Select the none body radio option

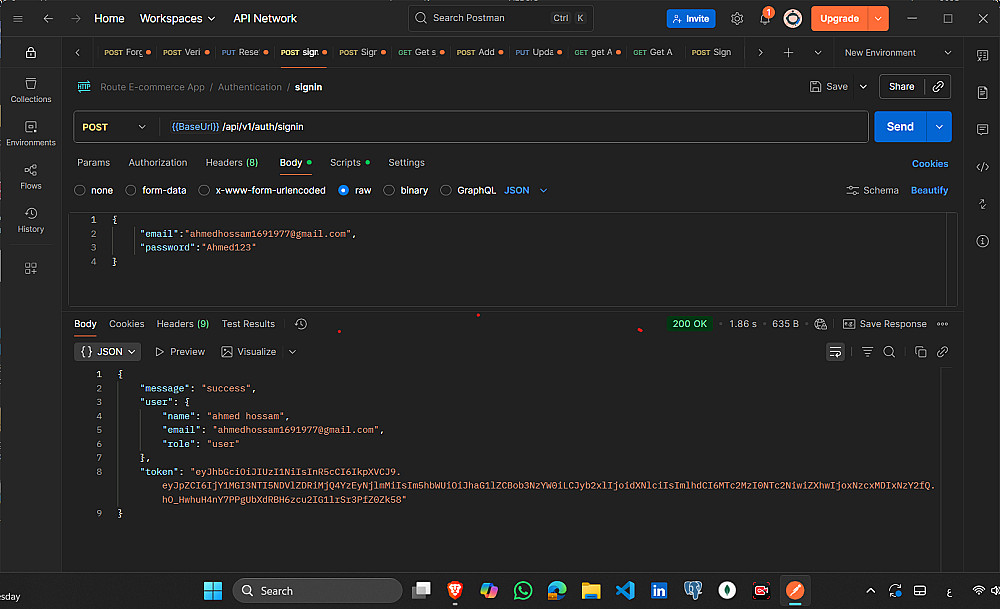[80, 190]
